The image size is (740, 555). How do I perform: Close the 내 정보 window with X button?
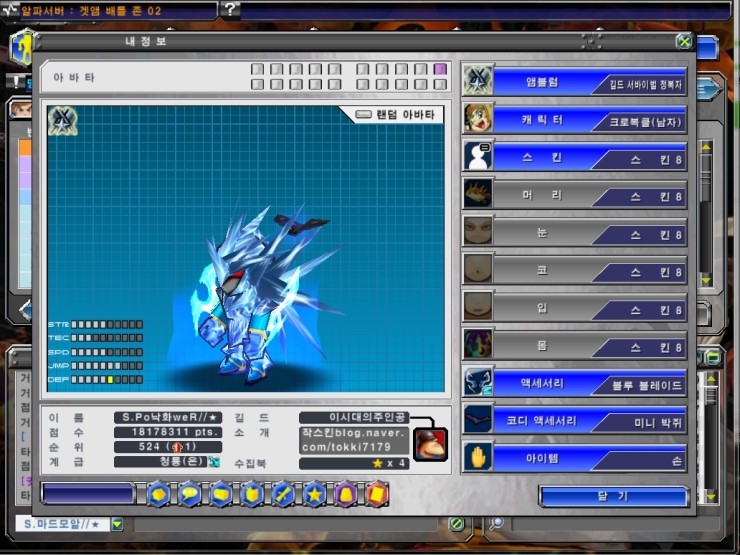684,42
